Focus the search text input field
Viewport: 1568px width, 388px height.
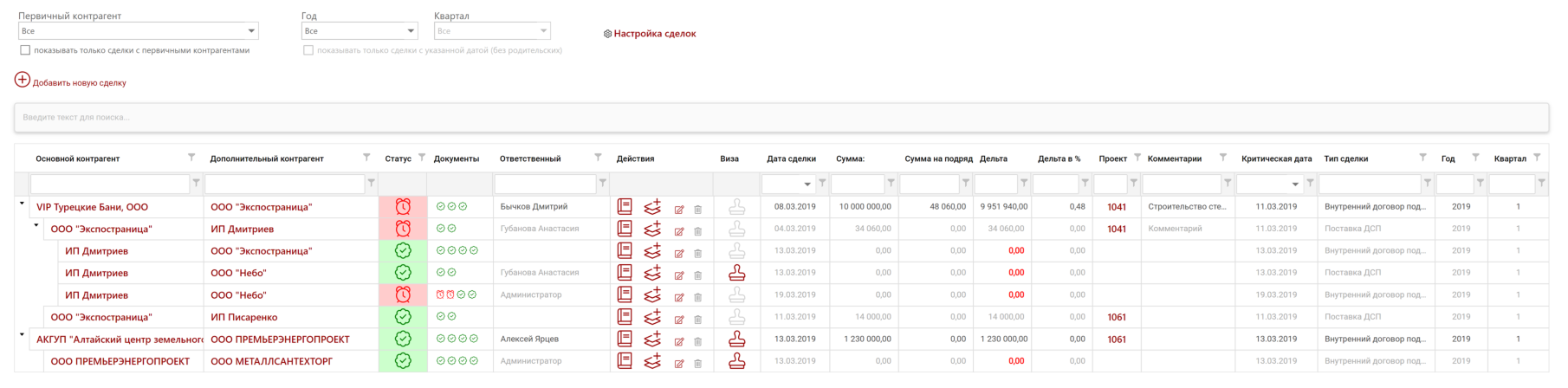pyautogui.click(x=780, y=118)
